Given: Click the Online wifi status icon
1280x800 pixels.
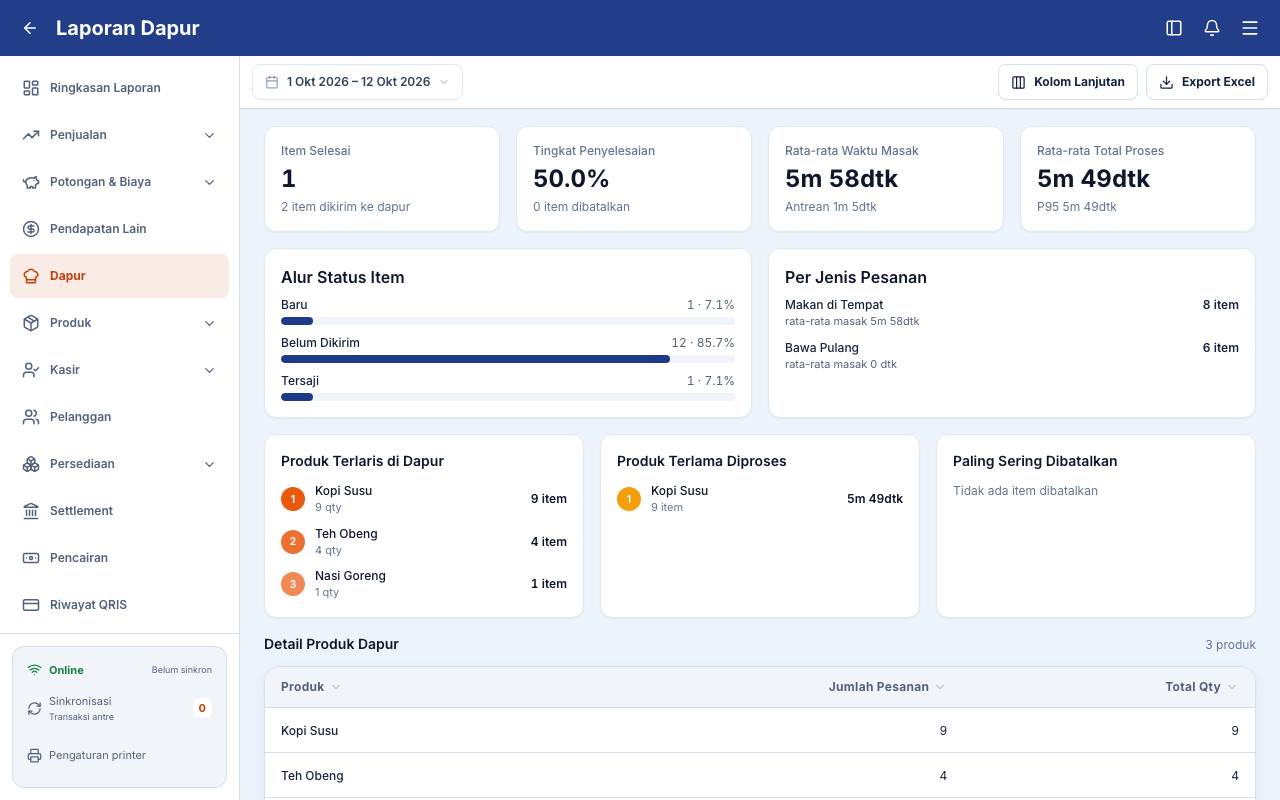Looking at the screenshot, I should click(35, 670).
